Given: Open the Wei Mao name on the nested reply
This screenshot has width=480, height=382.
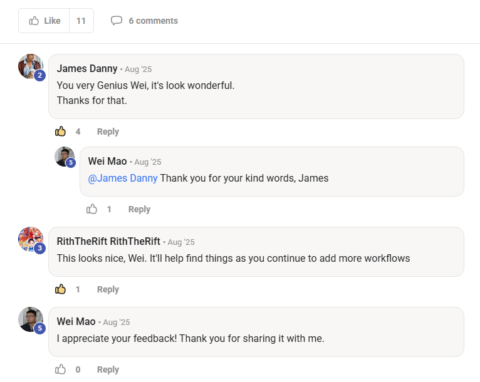Looking at the screenshot, I should click(x=107, y=161).
